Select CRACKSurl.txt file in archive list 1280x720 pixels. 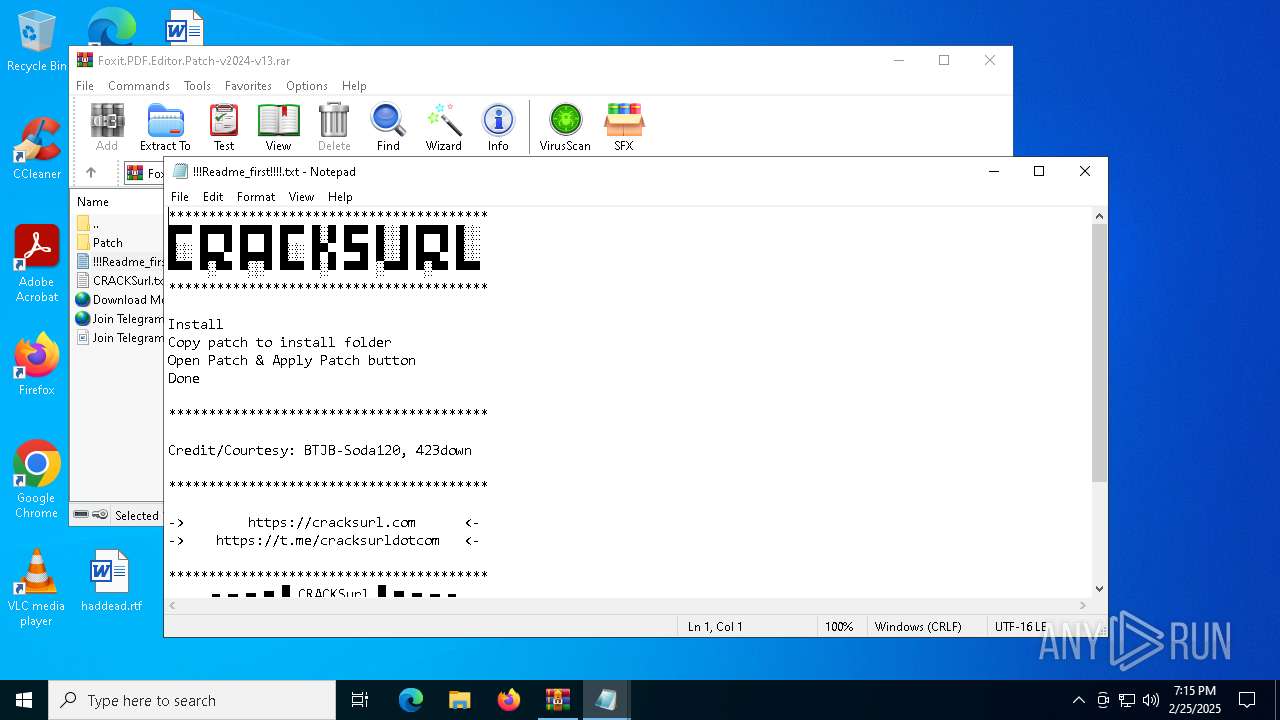119,281
